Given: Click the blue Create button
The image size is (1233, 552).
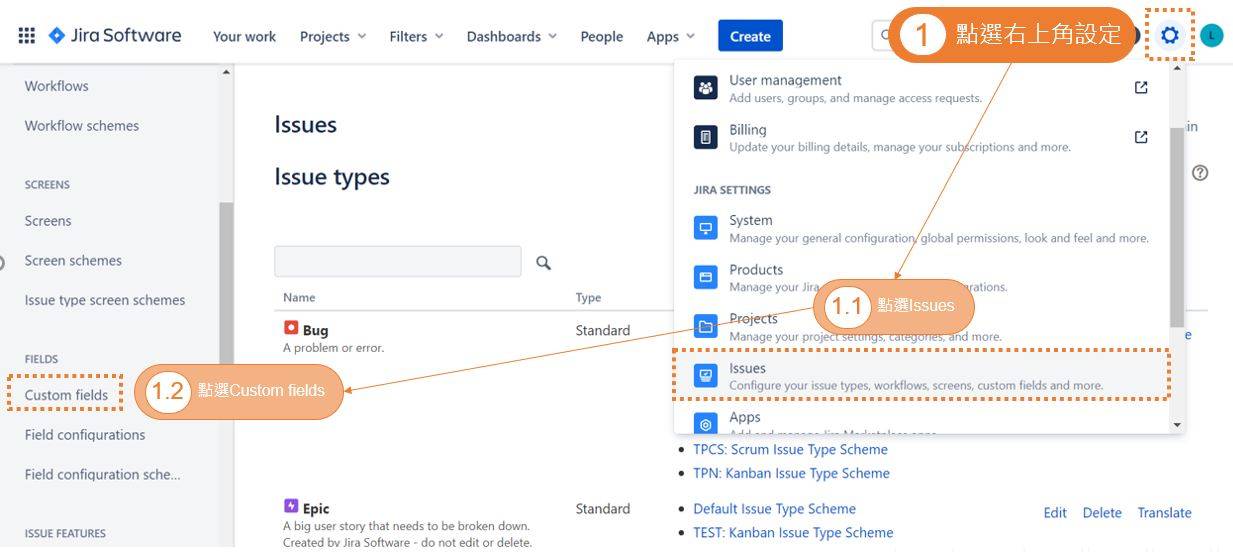Looking at the screenshot, I should 750,36.
